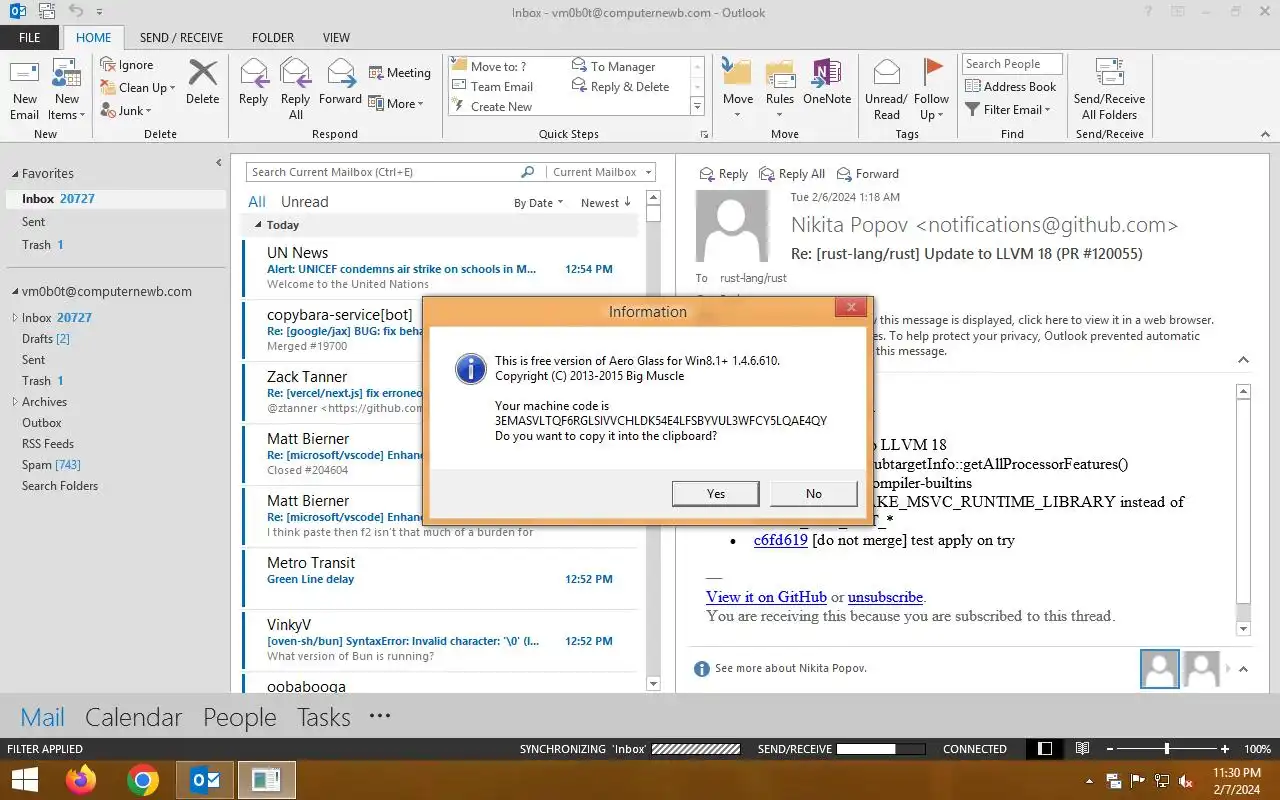Open Chrome from the taskbar
This screenshot has height=800, width=1280.
click(x=143, y=780)
